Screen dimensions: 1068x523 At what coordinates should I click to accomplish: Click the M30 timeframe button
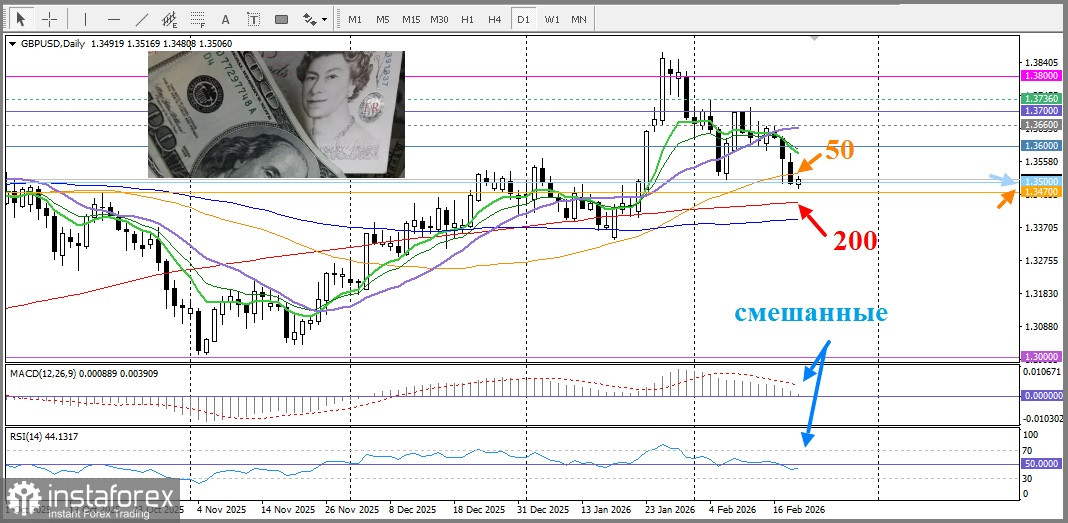(439, 19)
